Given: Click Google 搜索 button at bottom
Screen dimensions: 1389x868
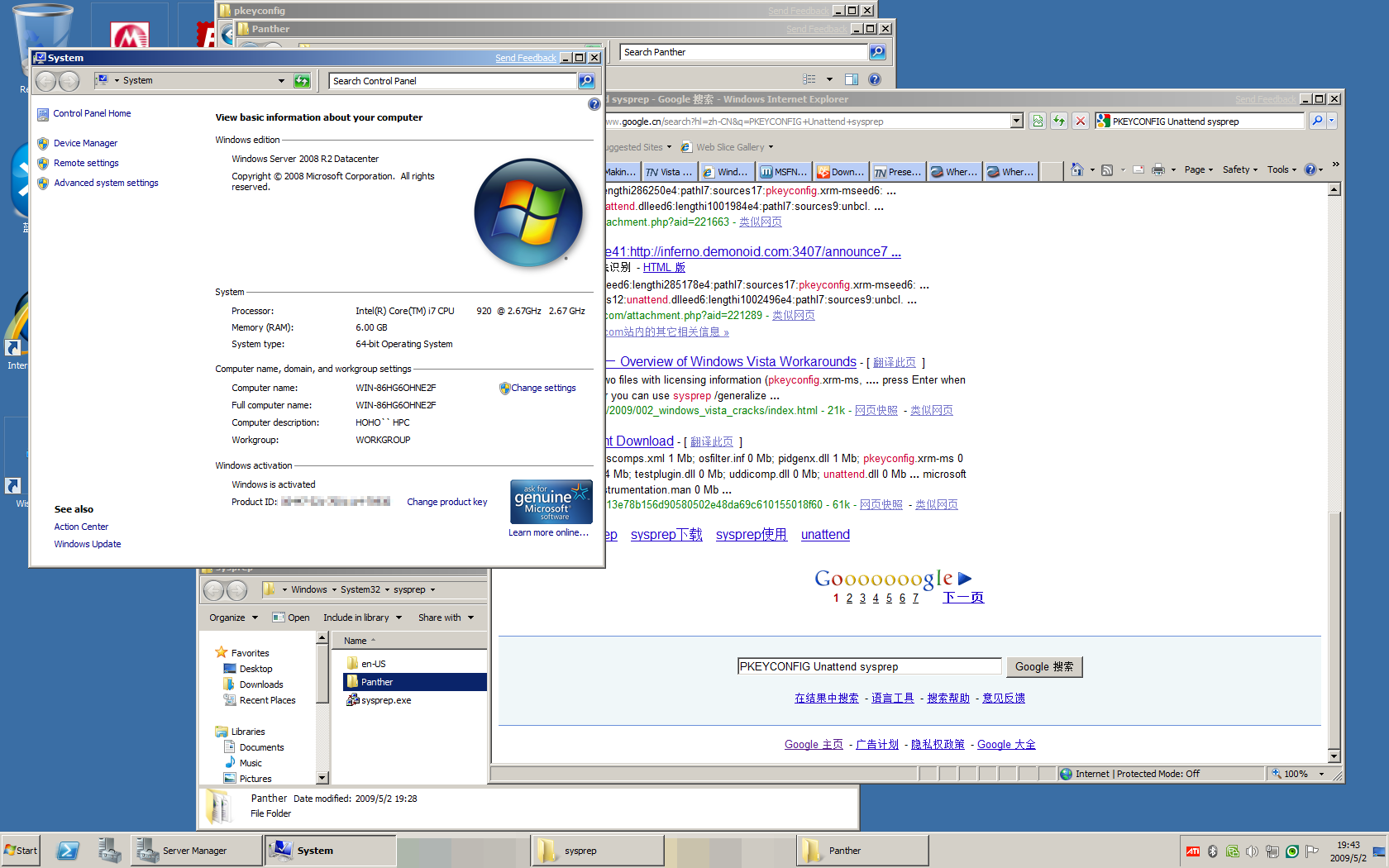Looking at the screenshot, I should (x=1044, y=666).
